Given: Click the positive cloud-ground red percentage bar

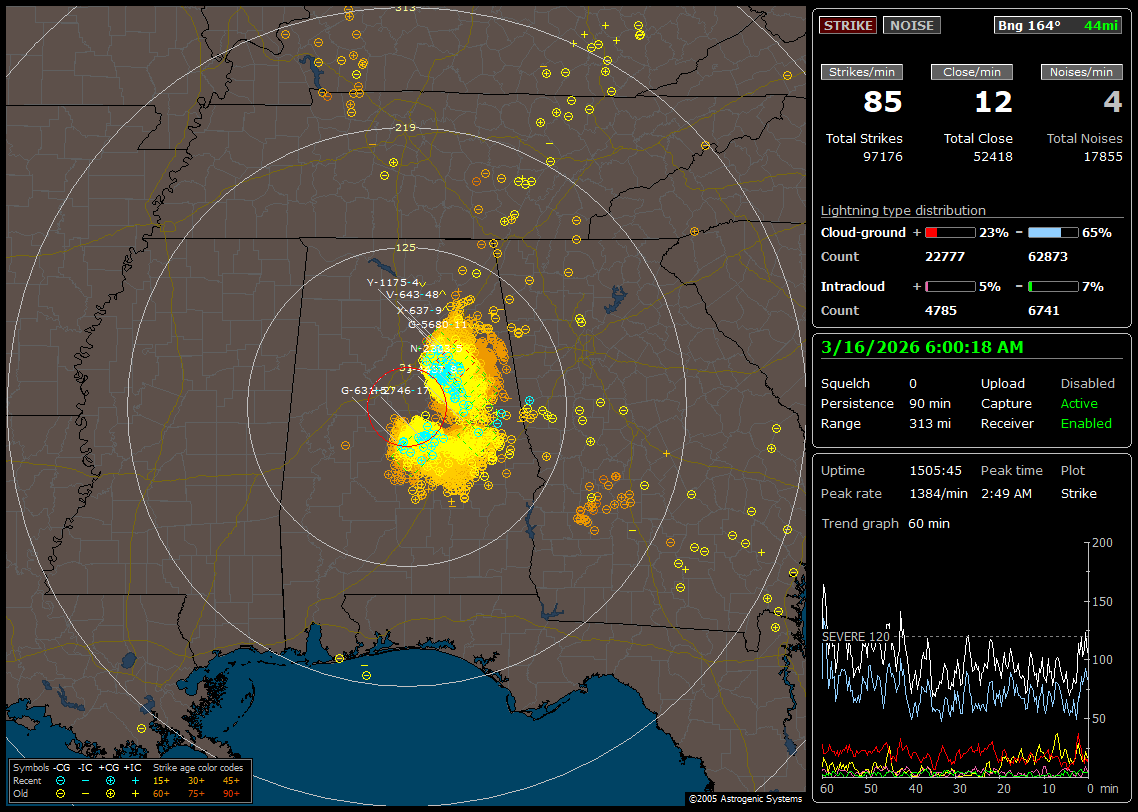Looking at the screenshot, I should pos(949,232).
